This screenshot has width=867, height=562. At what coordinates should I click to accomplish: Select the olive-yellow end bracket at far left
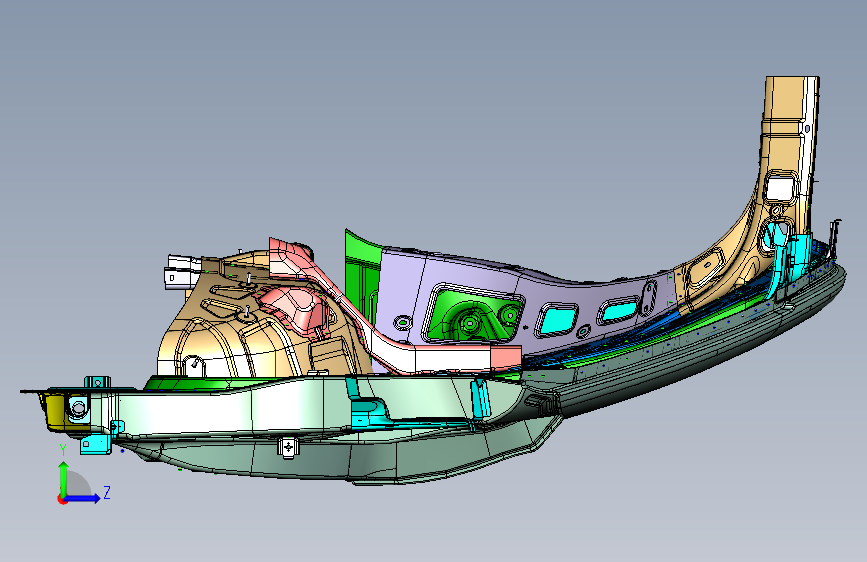(56, 410)
